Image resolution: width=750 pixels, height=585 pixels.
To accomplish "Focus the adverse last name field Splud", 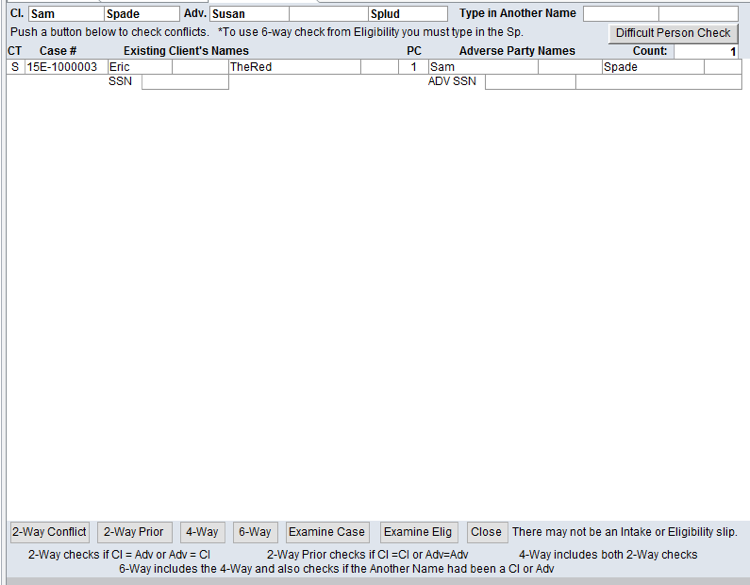I will pyautogui.click(x=408, y=14).
